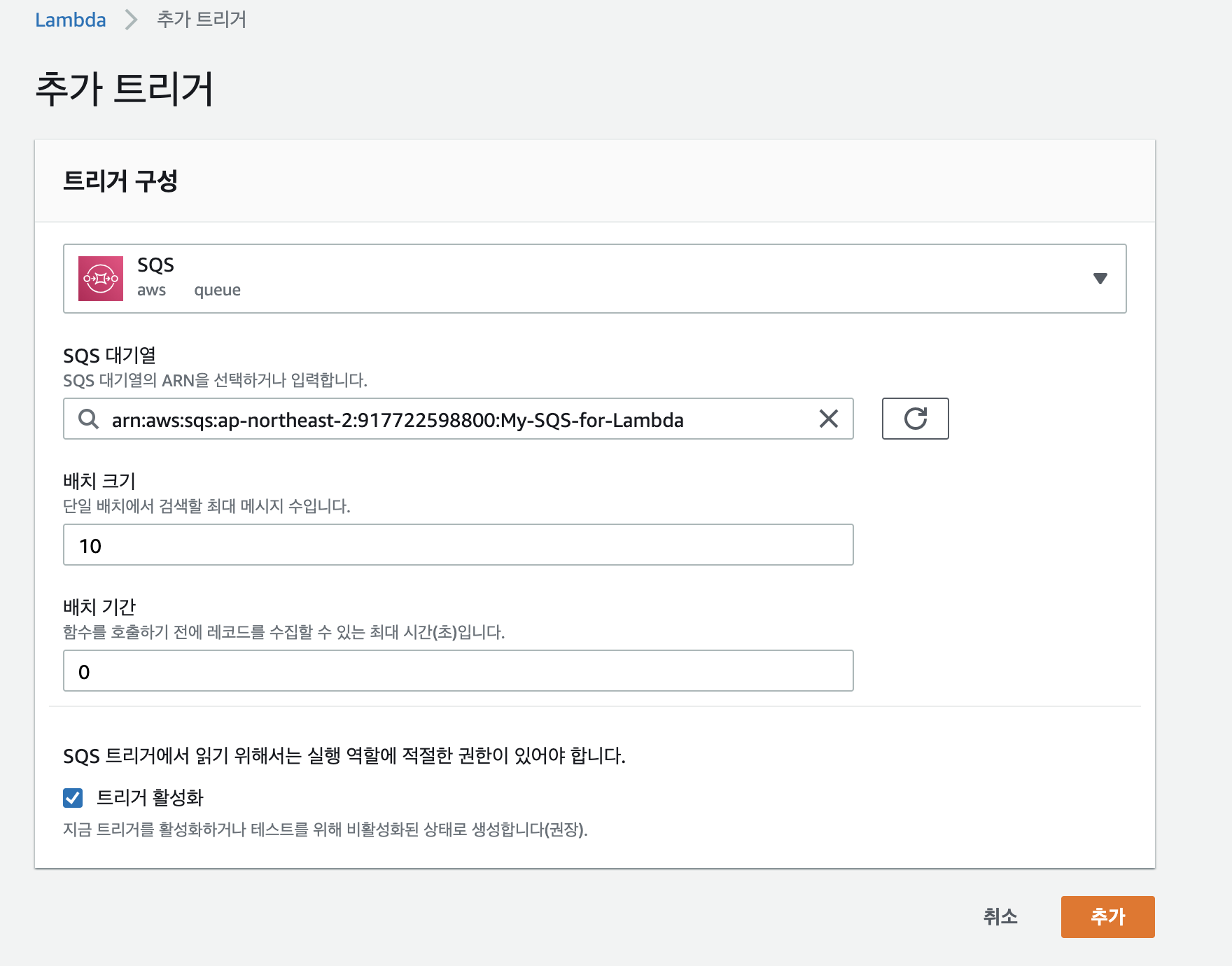This screenshot has width=1232, height=966.
Task: Click the batch window field showing 0
Action: coord(458,671)
